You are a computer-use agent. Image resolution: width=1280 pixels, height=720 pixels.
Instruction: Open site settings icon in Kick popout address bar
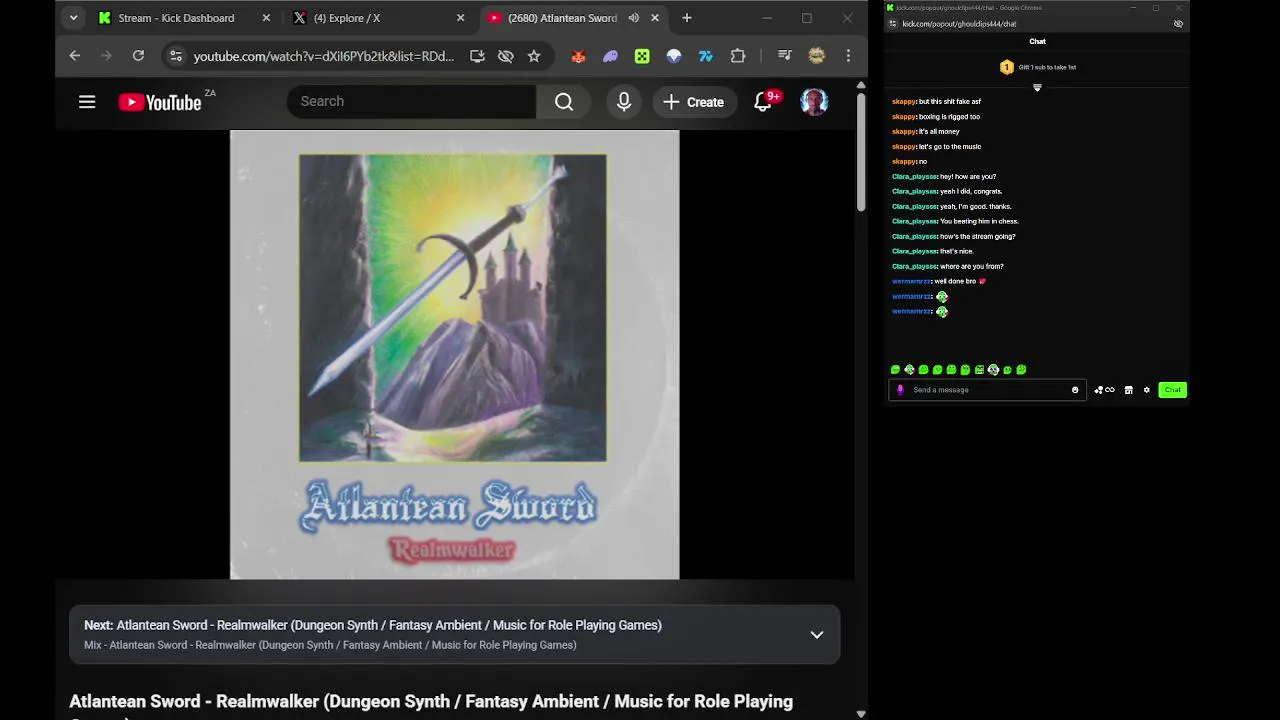(893, 24)
